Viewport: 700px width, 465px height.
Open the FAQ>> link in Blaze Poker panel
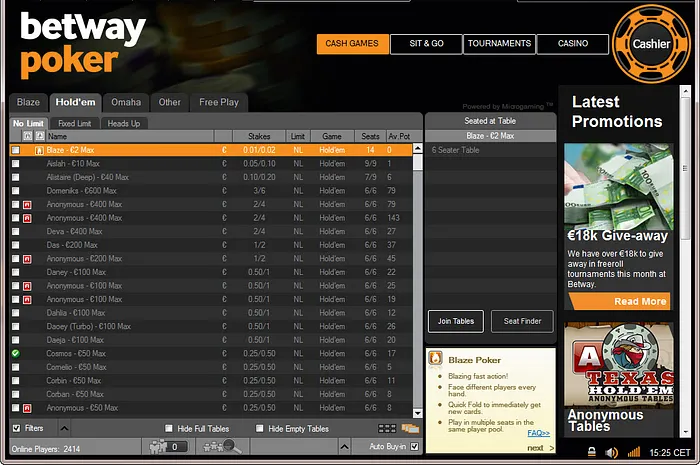538,433
